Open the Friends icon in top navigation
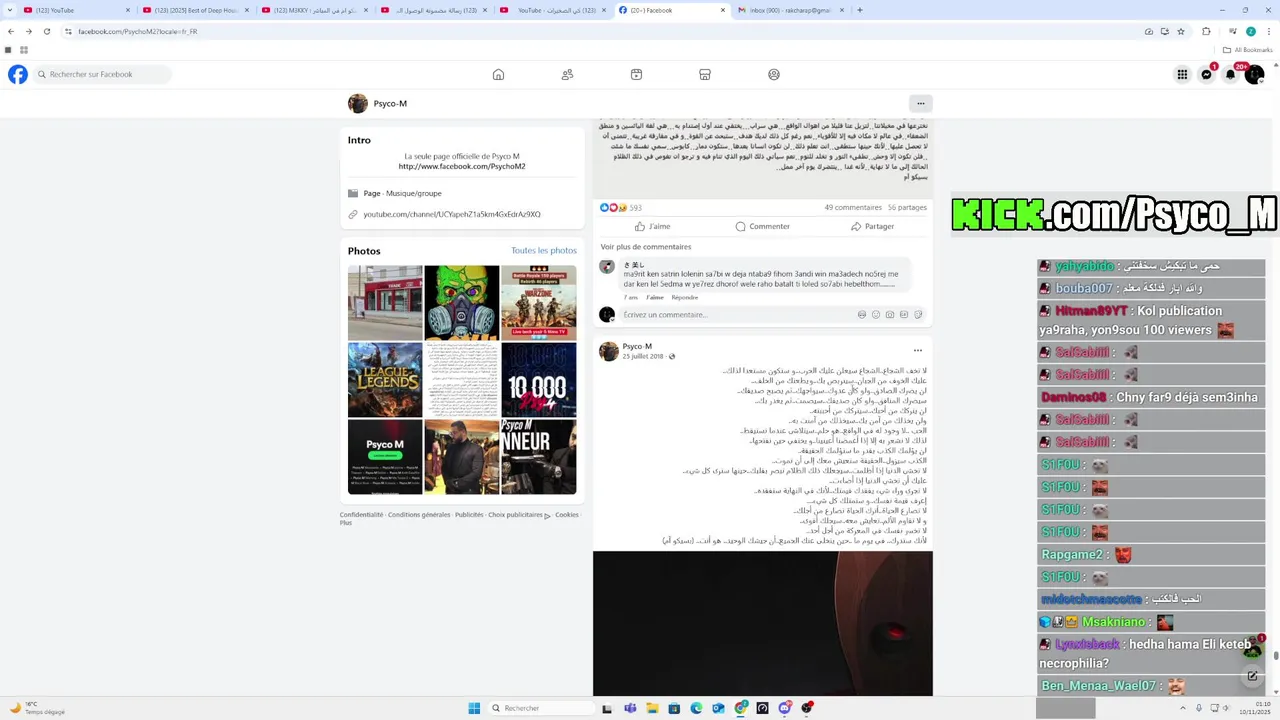Viewport: 1280px width, 720px height. click(567, 74)
